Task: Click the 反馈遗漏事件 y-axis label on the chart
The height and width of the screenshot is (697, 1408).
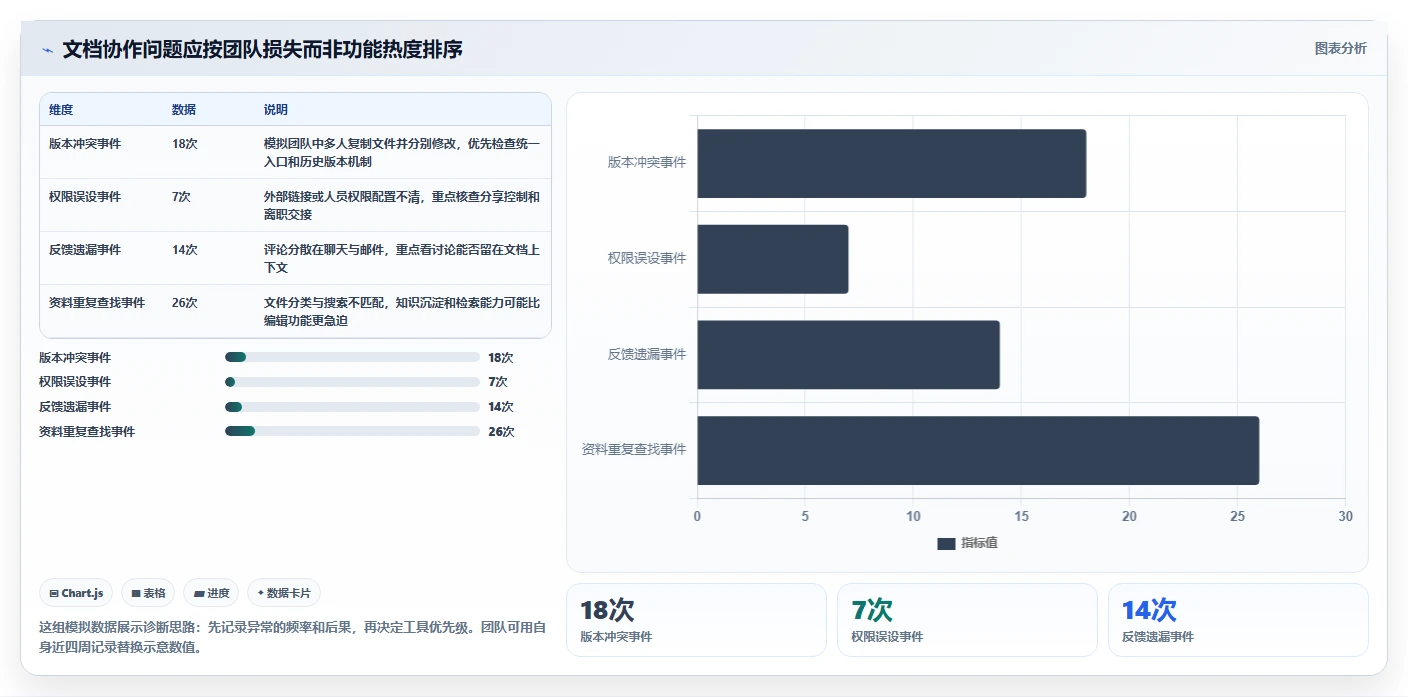Action: (x=647, y=354)
